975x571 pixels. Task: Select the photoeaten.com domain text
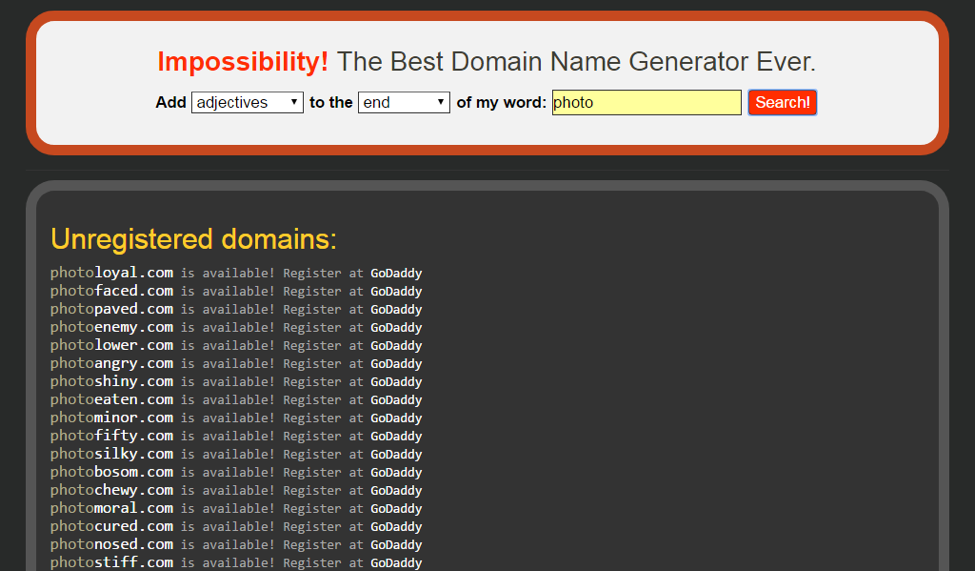click(112, 399)
